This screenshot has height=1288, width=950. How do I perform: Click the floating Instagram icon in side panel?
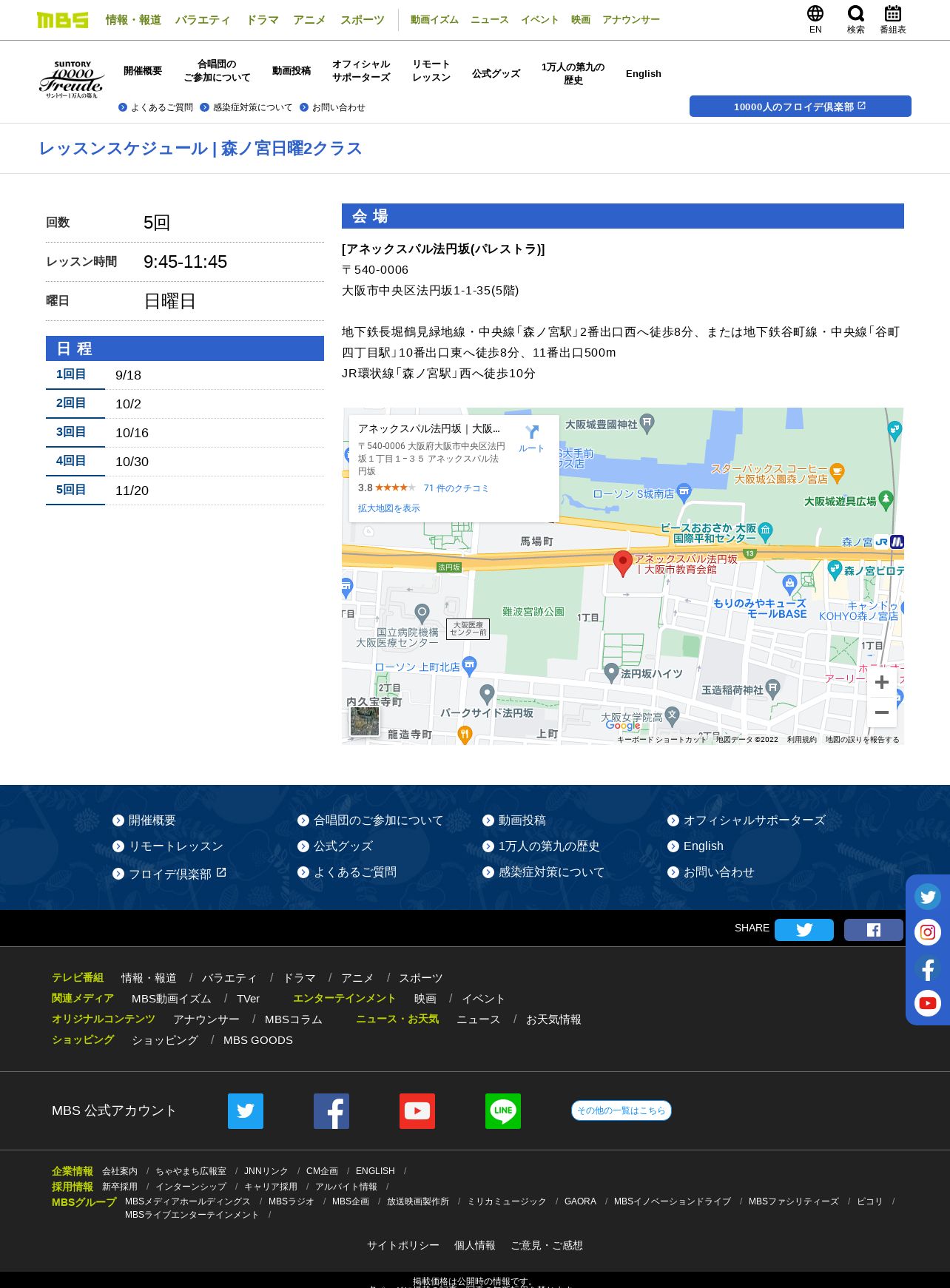pyautogui.click(x=928, y=932)
